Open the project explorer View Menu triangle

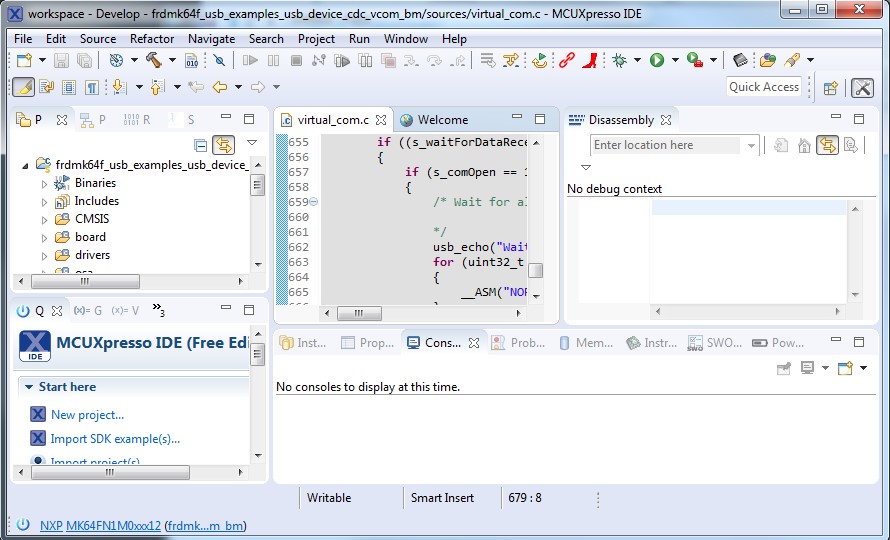point(252,143)
